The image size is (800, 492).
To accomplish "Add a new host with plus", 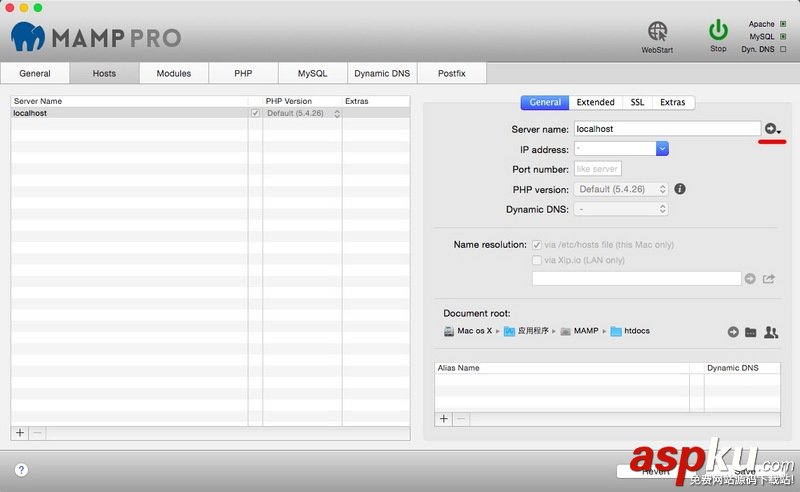I will click(20, 433).
